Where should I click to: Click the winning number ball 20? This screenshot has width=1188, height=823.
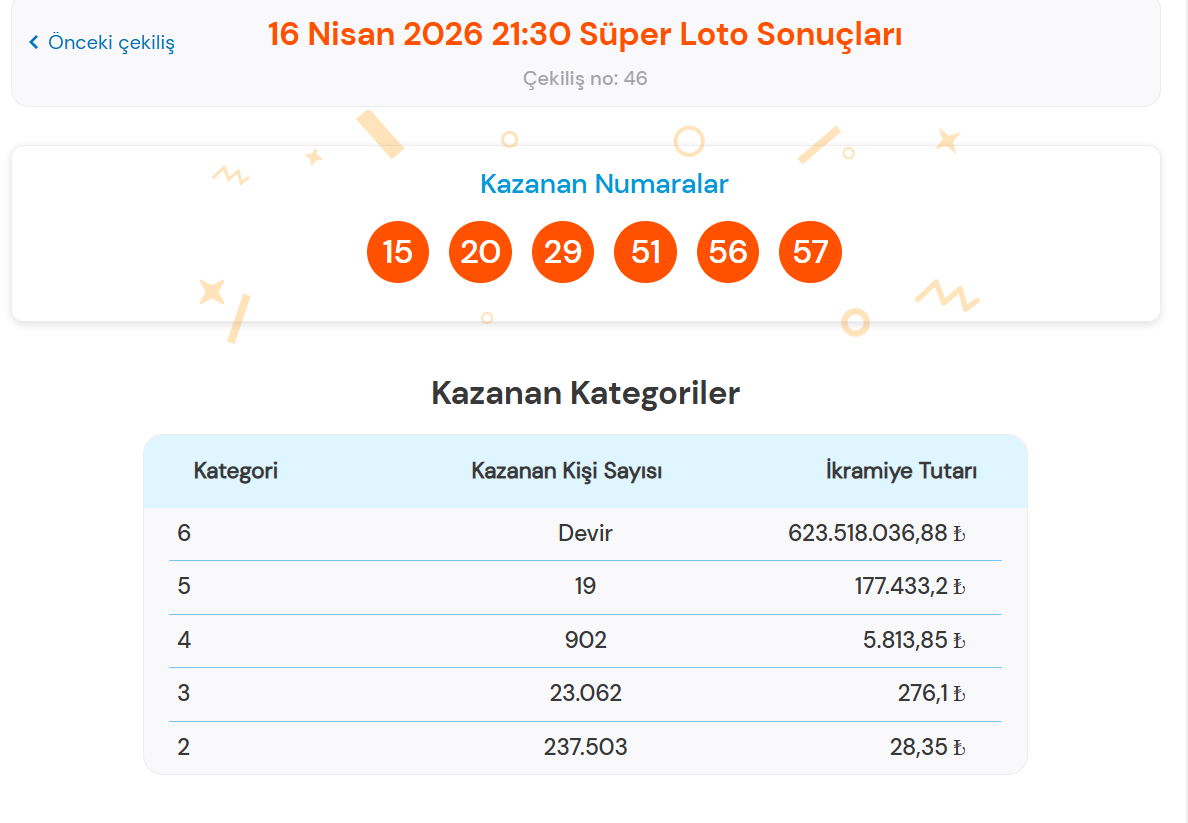pyautogui.click(x=480, y=251)
